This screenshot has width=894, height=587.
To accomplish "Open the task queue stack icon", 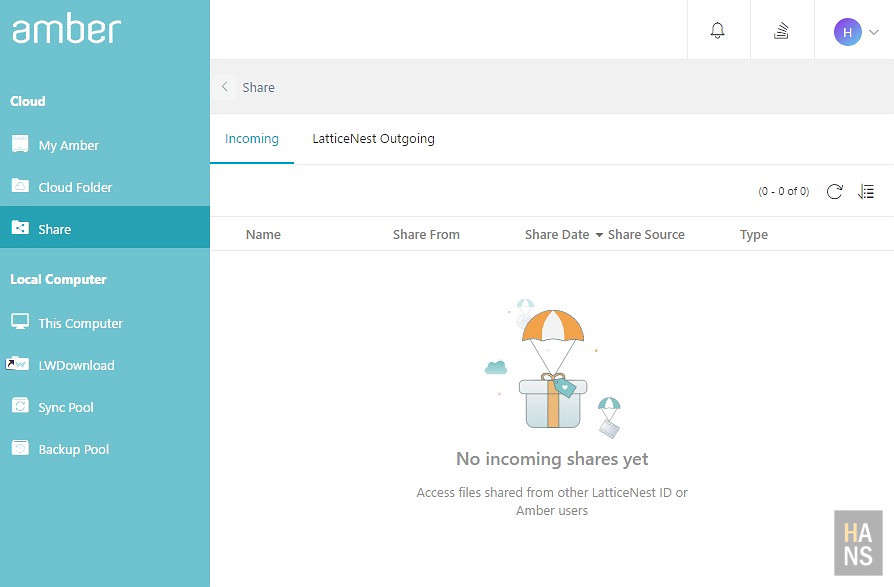I will coord(781,30).
